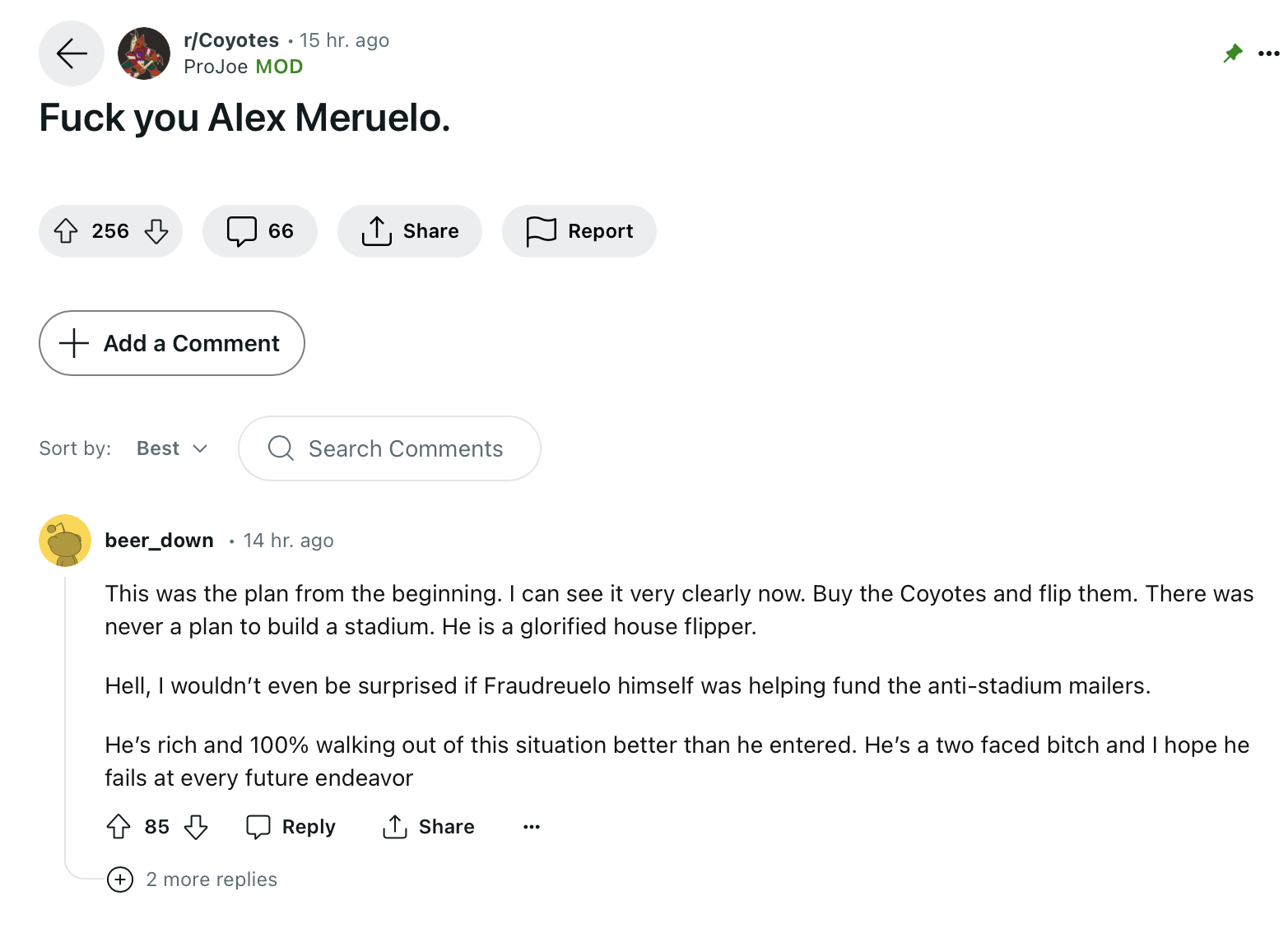Open the r/Coyotes subreddit link
The width and height of the screenshot is (1288, 933).
click(x=231, y=40)
